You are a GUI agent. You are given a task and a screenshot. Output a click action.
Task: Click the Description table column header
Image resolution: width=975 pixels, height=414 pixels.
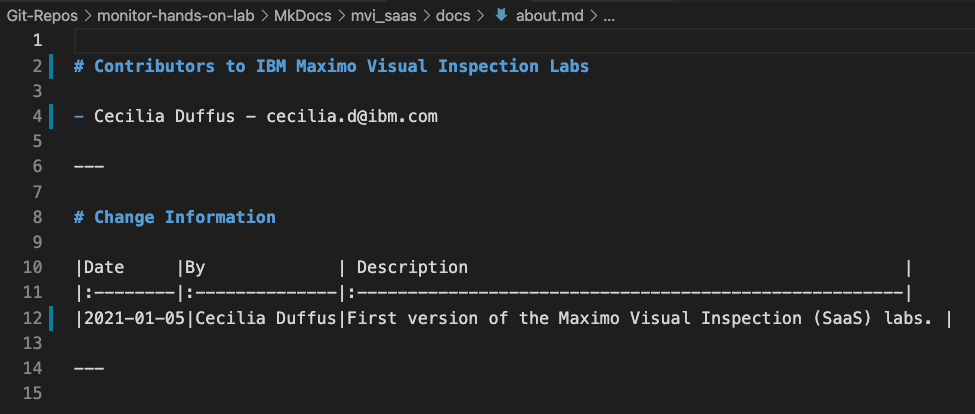(412, 267)
